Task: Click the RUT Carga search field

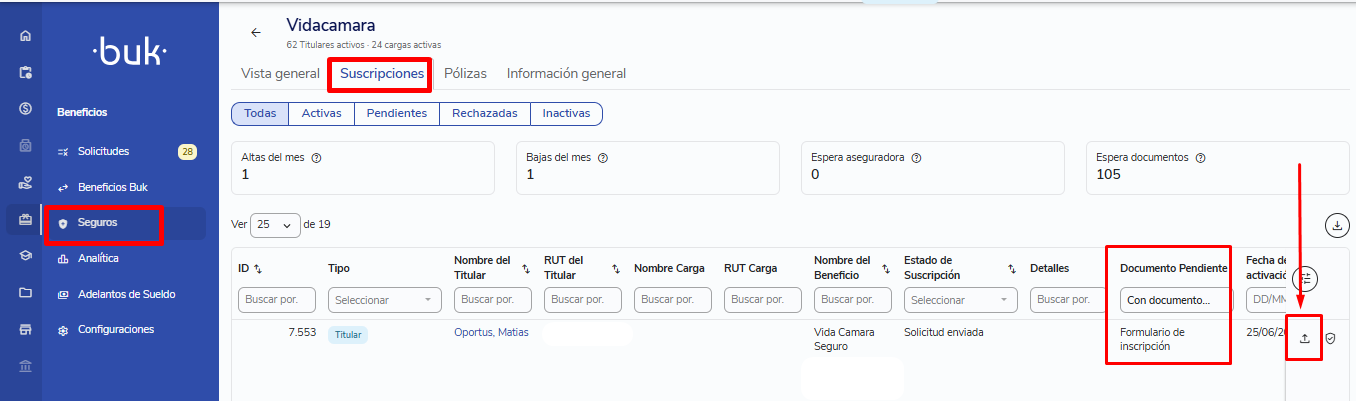Action: [x=763, y=300]
